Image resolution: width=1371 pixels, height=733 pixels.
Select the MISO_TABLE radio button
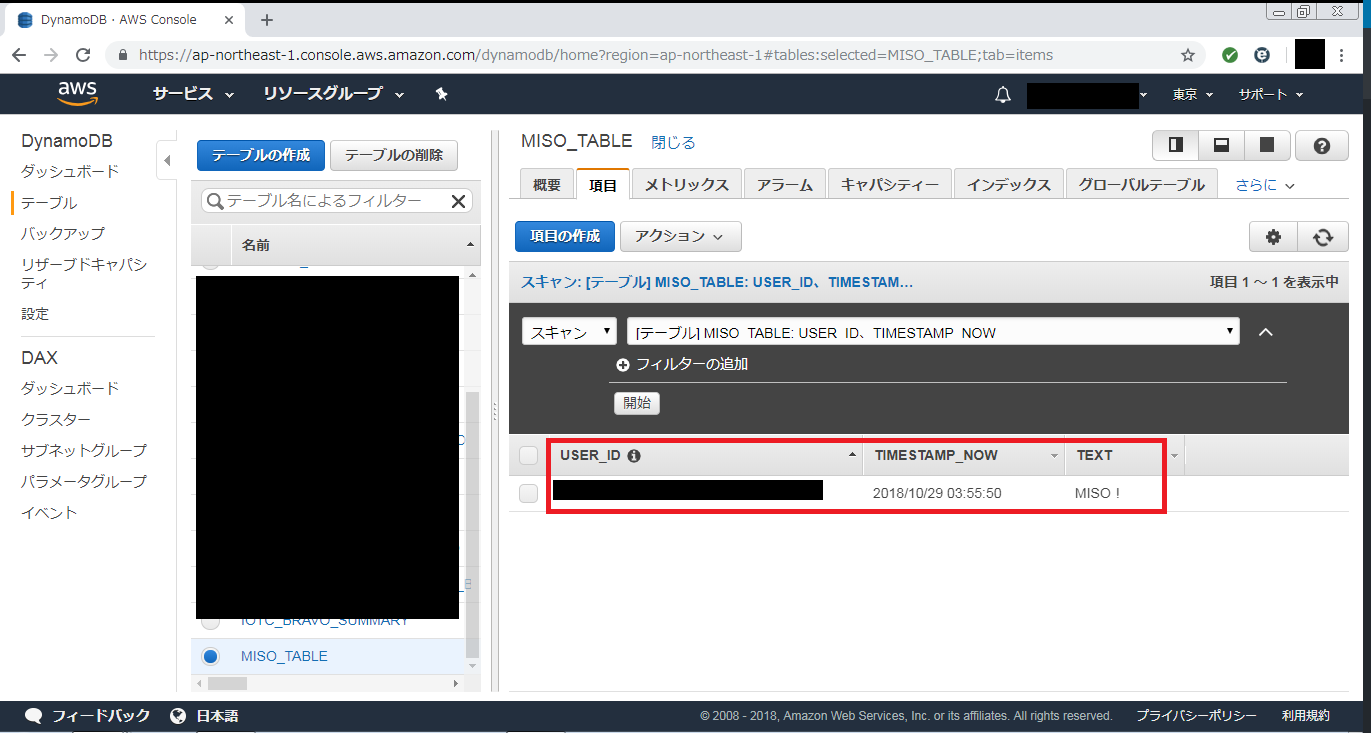210,657
